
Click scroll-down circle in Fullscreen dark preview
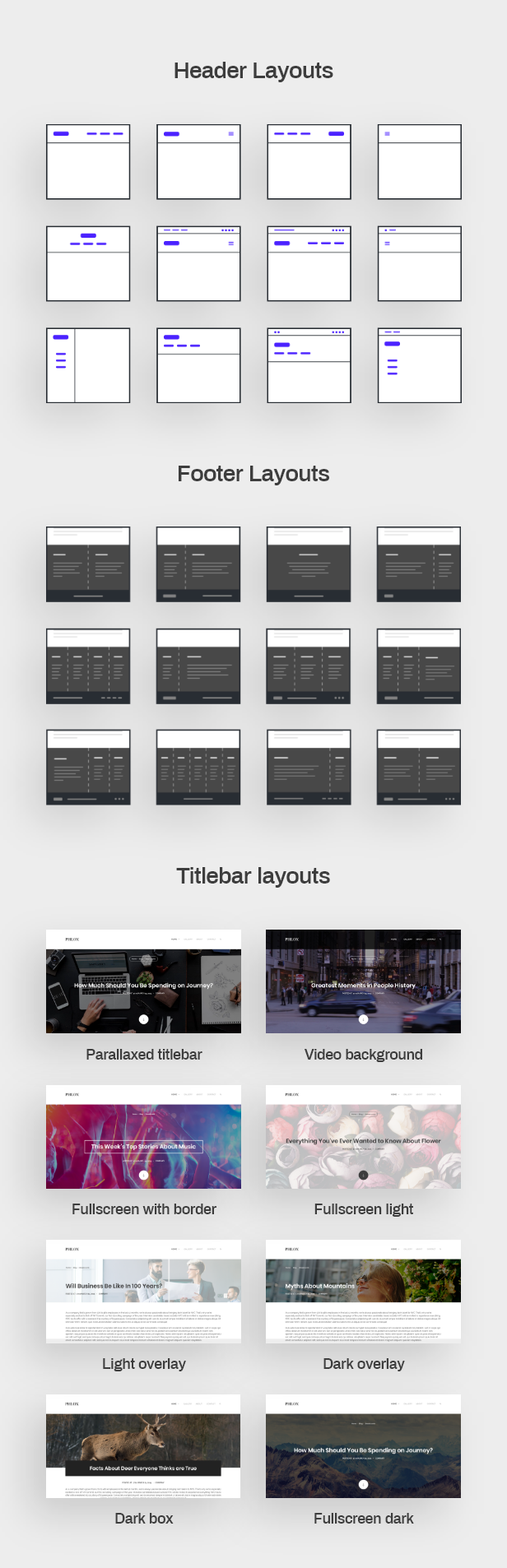coord(363,1485)
